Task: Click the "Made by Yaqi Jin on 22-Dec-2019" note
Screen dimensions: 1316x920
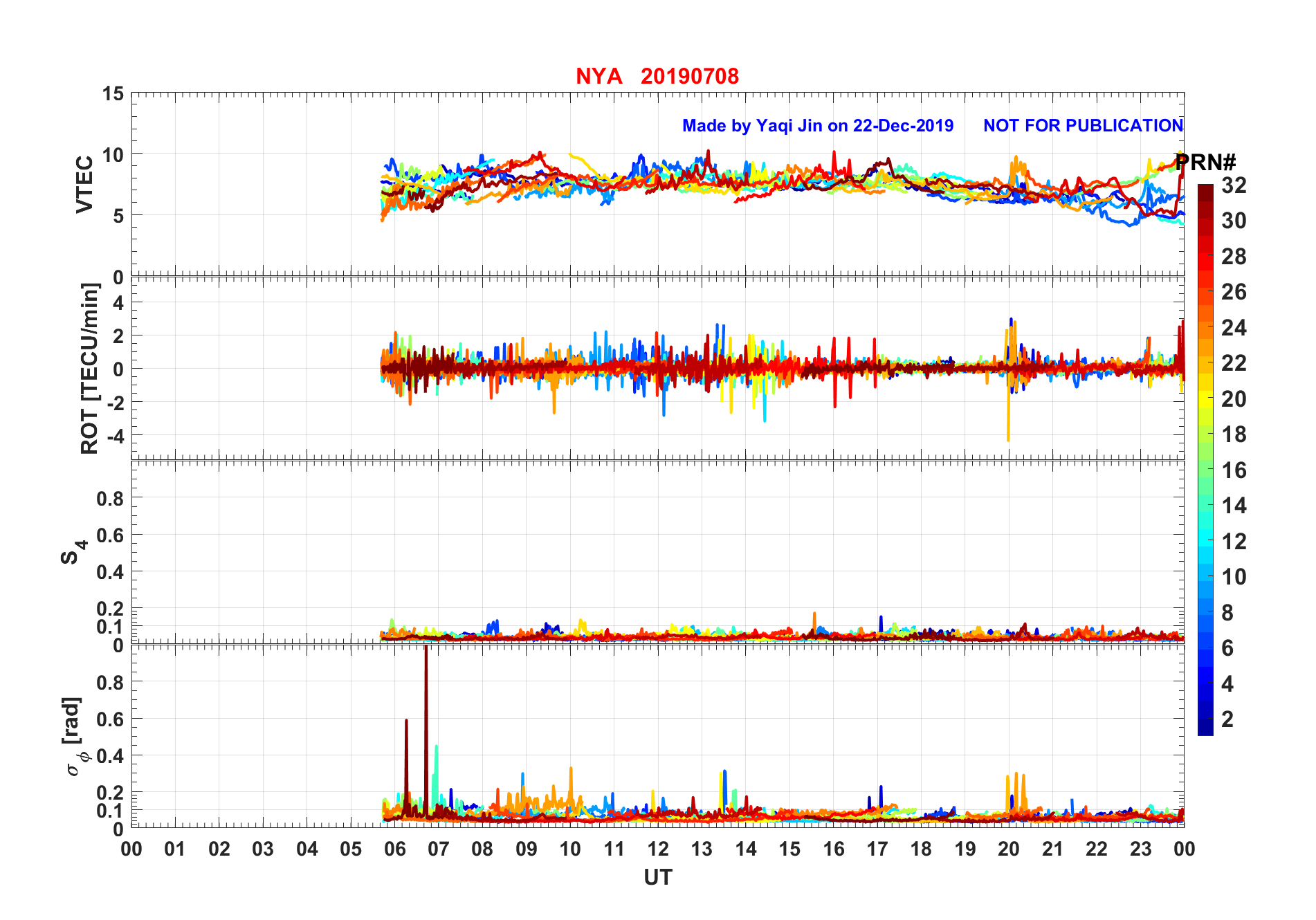Action: tap(818, 126)
